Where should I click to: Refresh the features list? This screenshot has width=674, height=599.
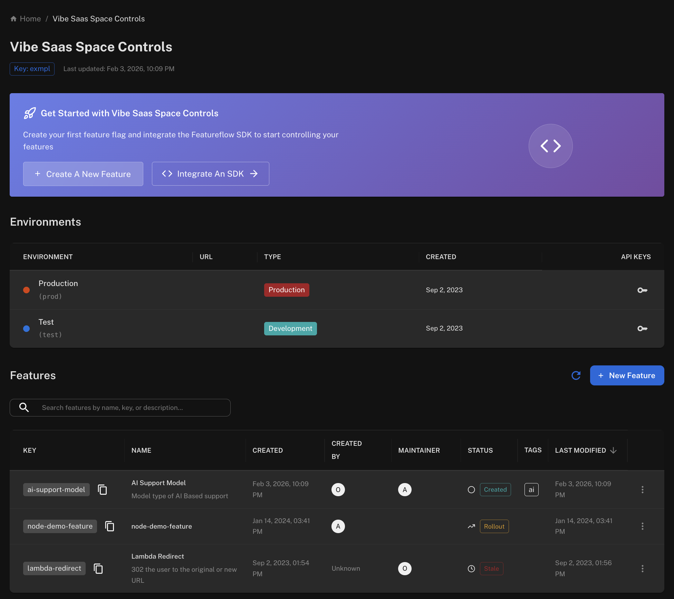point(576,376)
